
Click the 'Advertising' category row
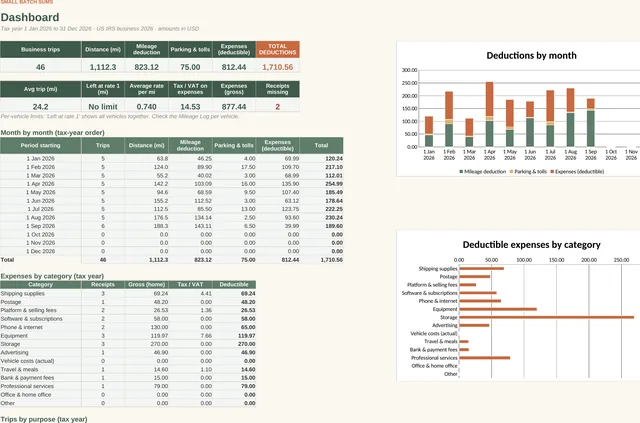pyautogui.click(x=128, y=352)
